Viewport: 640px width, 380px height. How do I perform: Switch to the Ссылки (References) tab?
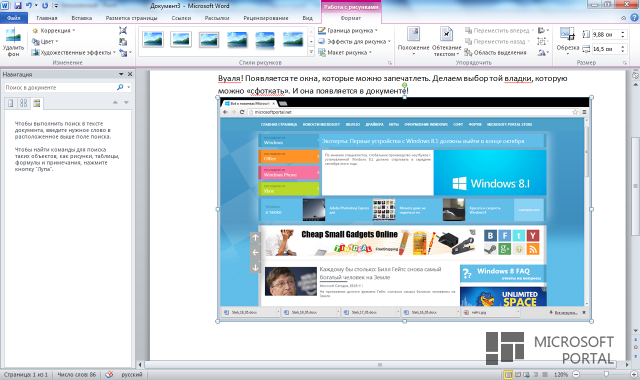coord(181,18)
